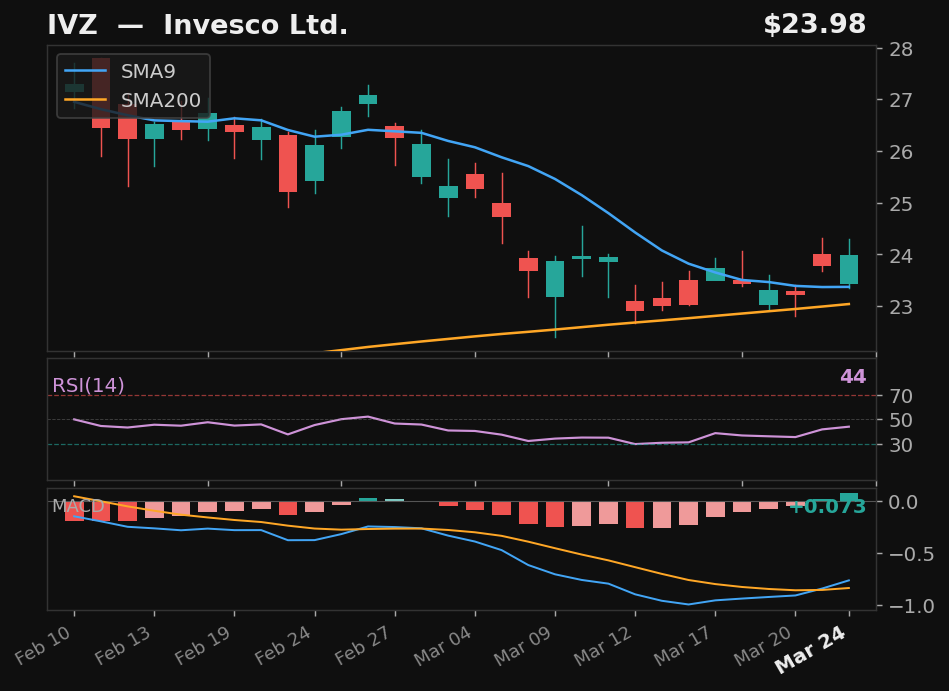
Task: Click the legend box containing moving averages
Action: 131,85
